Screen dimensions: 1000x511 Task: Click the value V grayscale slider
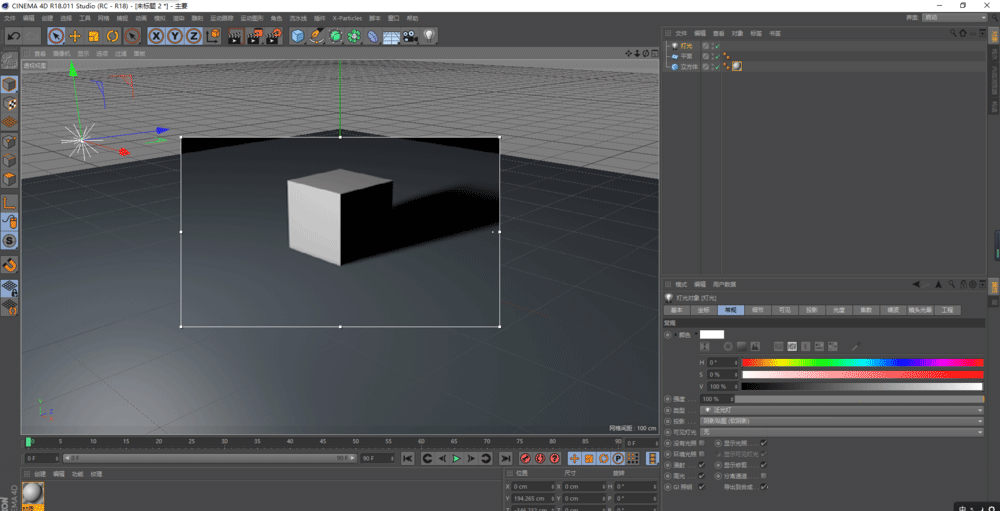point(862,387)
